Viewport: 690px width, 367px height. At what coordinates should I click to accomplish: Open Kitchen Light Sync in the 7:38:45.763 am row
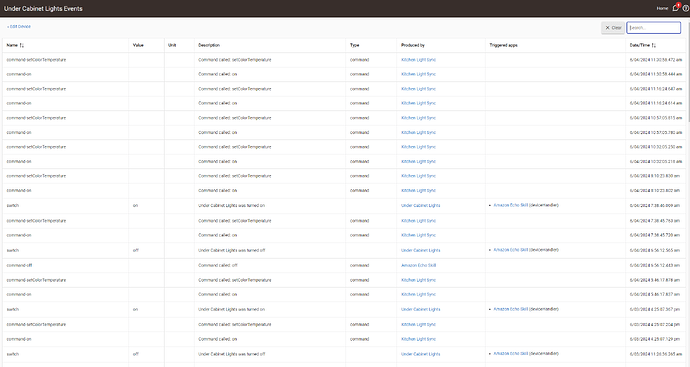(418, 221)
